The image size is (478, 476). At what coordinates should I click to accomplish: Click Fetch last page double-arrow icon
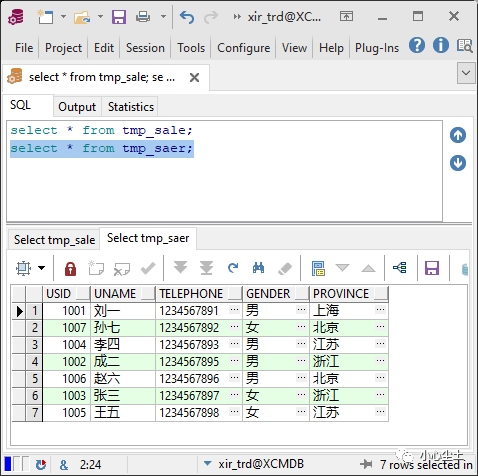click(x=207, y=268)
